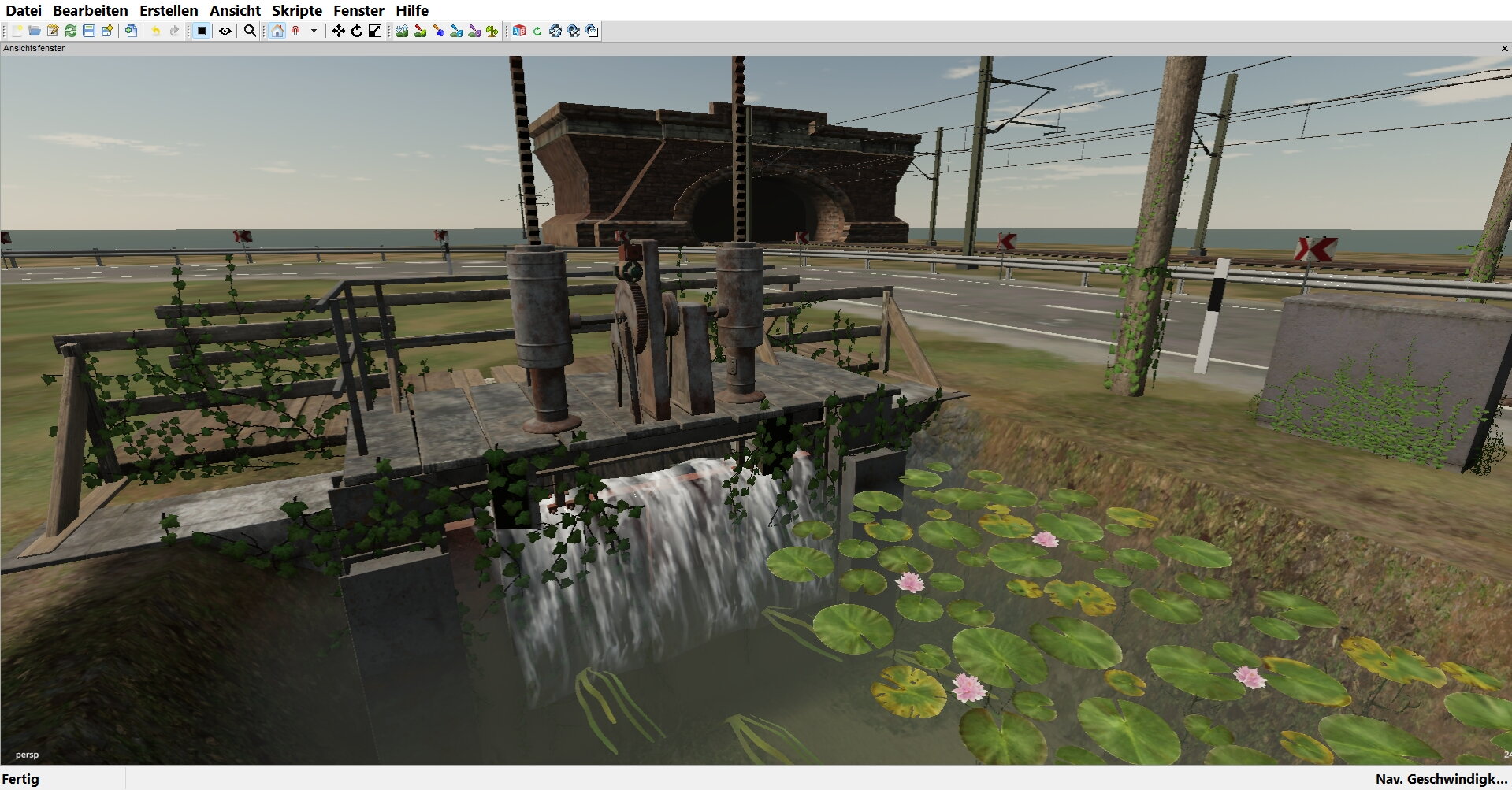Image resolution: width=1512 pixels, height=790 pixels.
Task: Click the terrain sculpt up/down arrows icon
Action: [402, 31]
